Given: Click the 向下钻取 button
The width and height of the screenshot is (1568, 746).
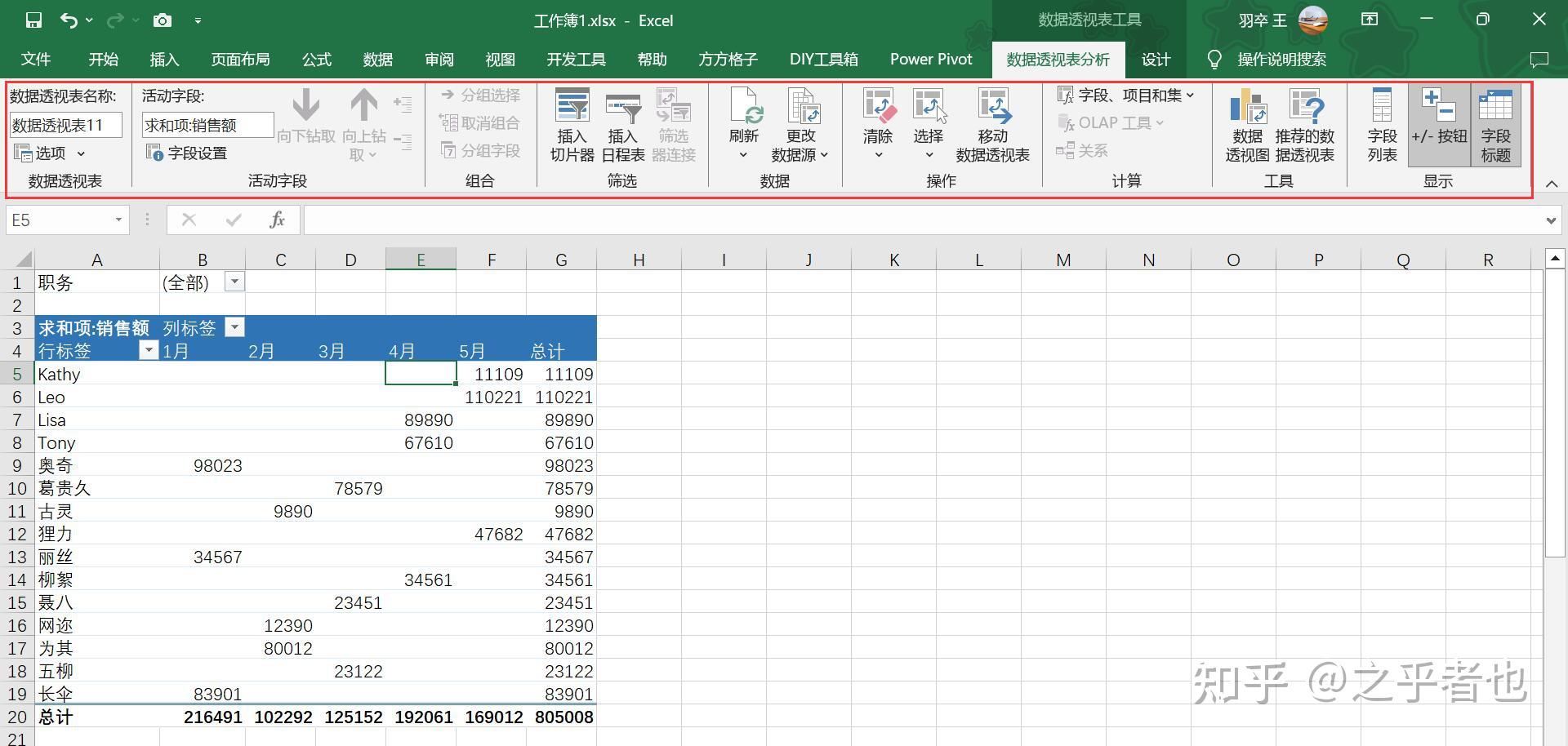Looking at the screenshot, I should 305,122.
